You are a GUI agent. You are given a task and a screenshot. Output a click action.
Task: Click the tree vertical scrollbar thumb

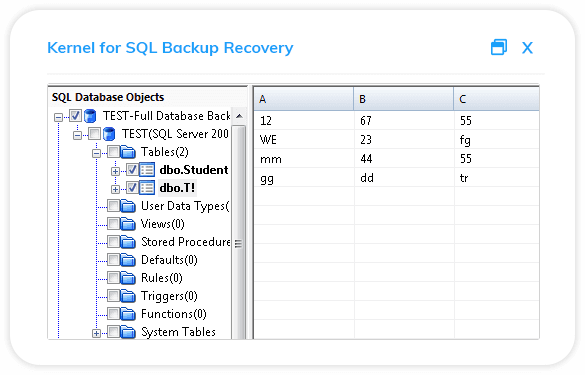click(x=239, y=231)
